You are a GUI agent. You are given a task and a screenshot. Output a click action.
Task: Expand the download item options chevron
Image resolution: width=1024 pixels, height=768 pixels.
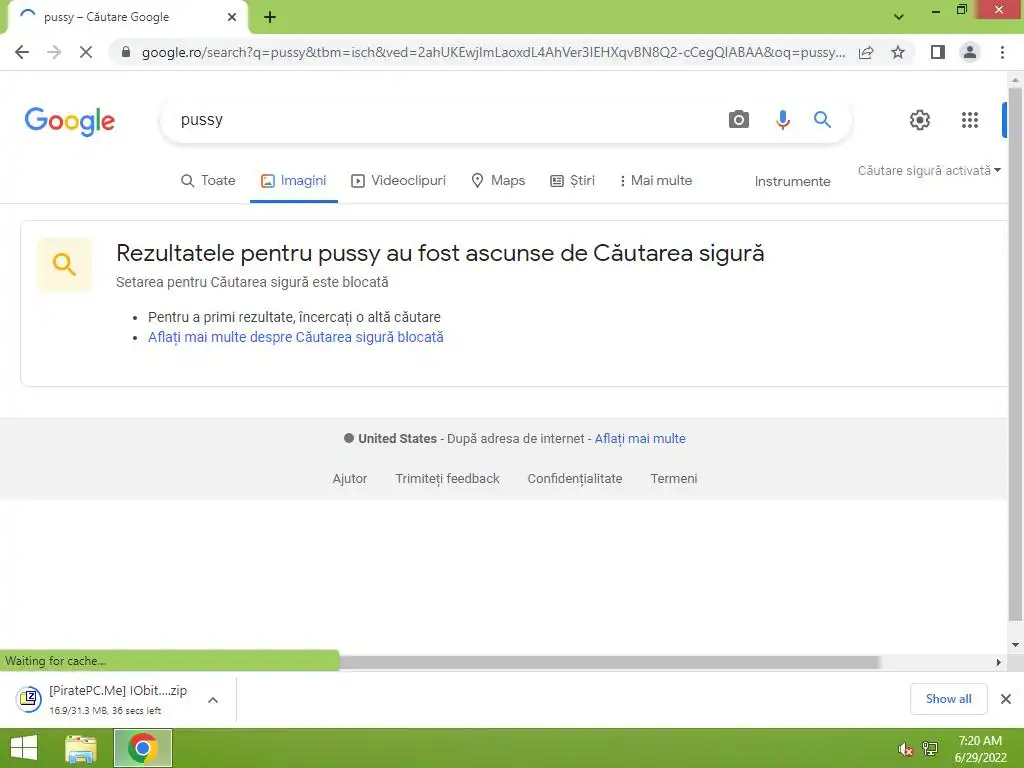click(213, 700)
